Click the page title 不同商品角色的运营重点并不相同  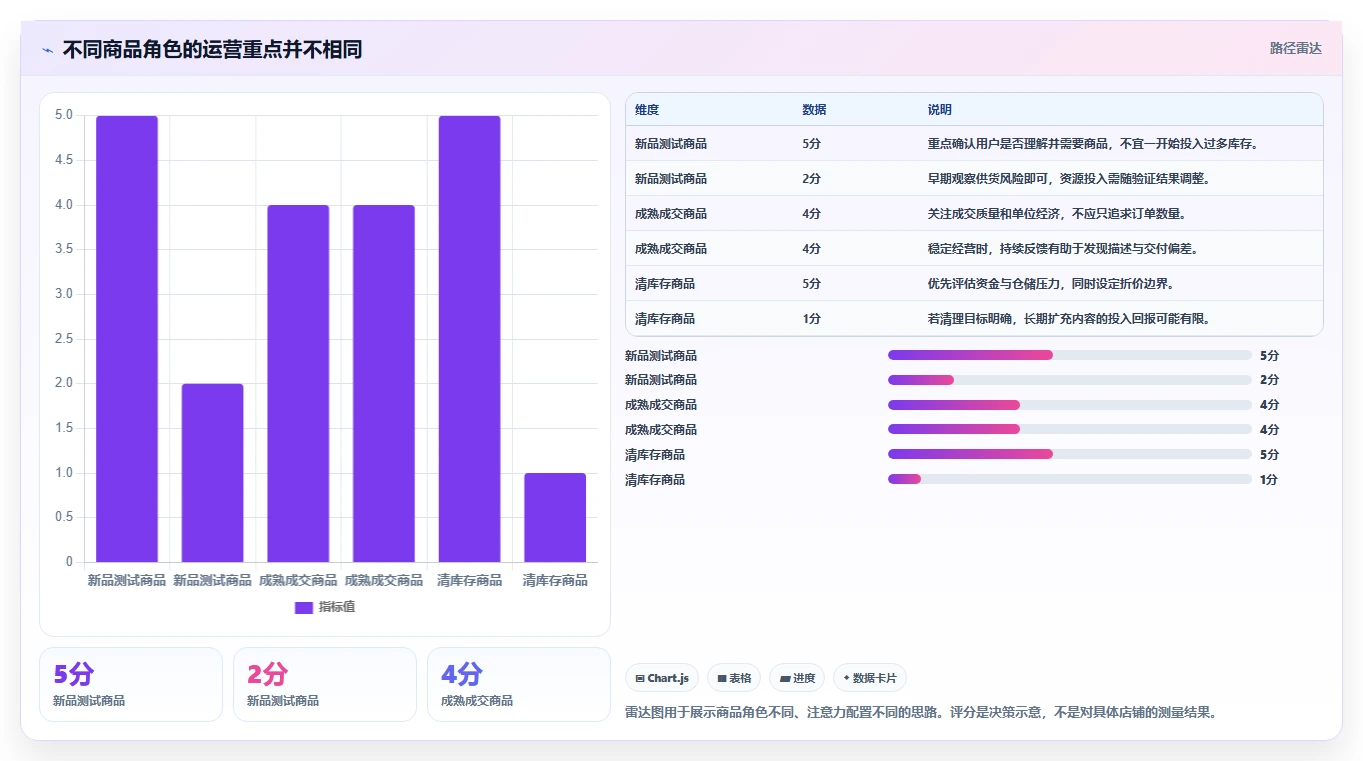(x=212, y=50)
